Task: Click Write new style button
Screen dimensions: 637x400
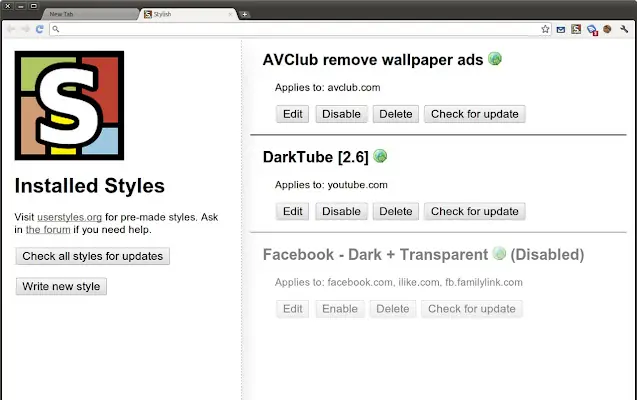Action: (61, 286)
